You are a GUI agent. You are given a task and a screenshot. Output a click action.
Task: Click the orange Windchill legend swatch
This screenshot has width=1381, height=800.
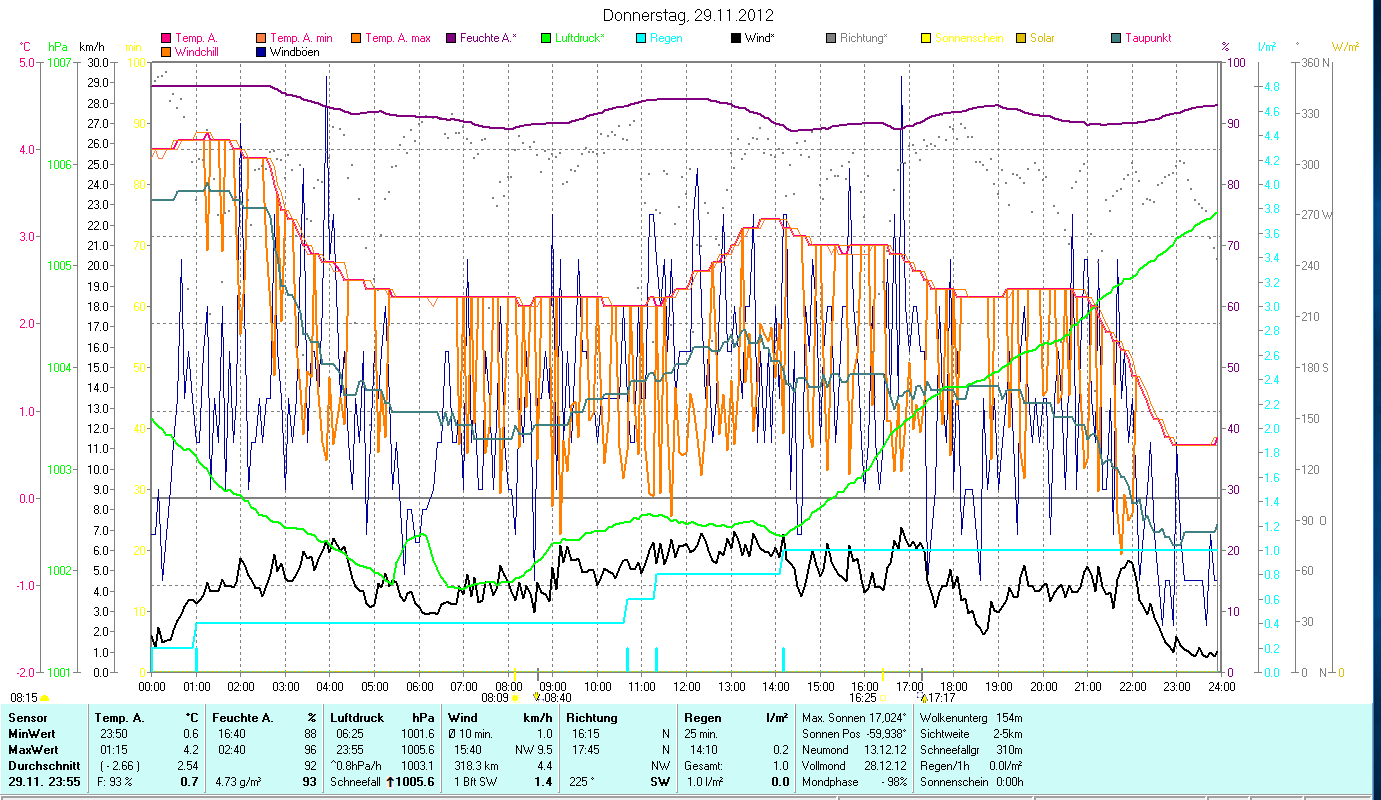tap(166, 52)
